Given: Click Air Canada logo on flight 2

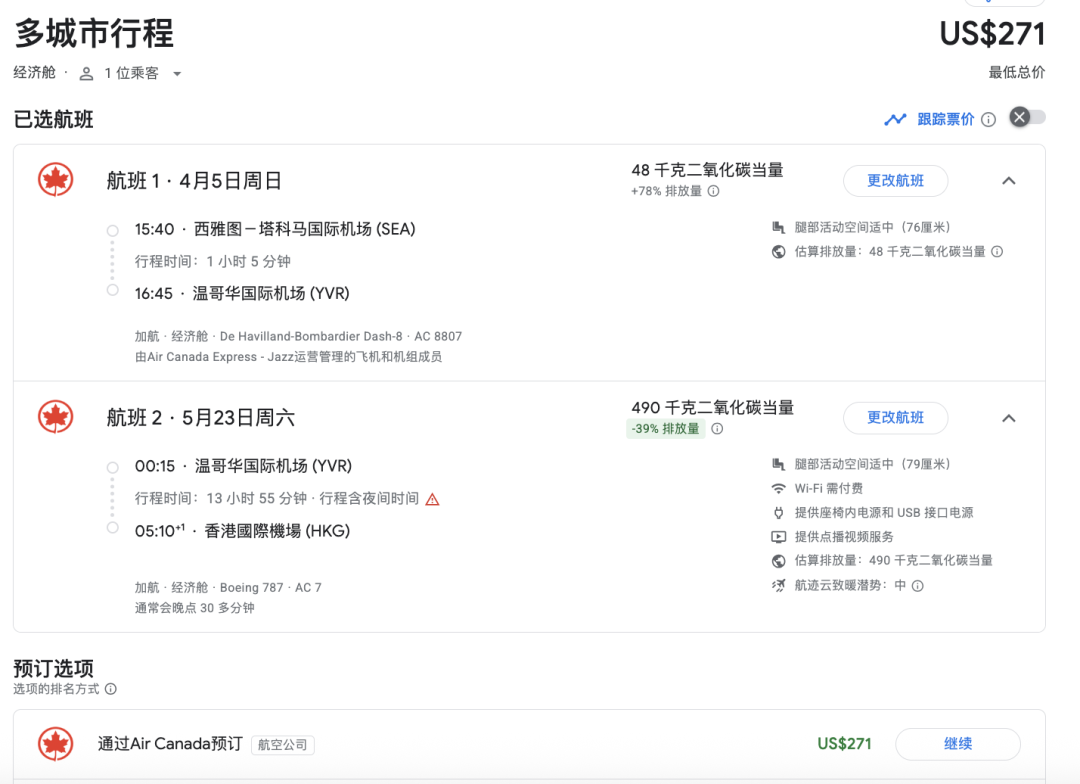Looking at the screenshot, I should (x=56, y=417).
